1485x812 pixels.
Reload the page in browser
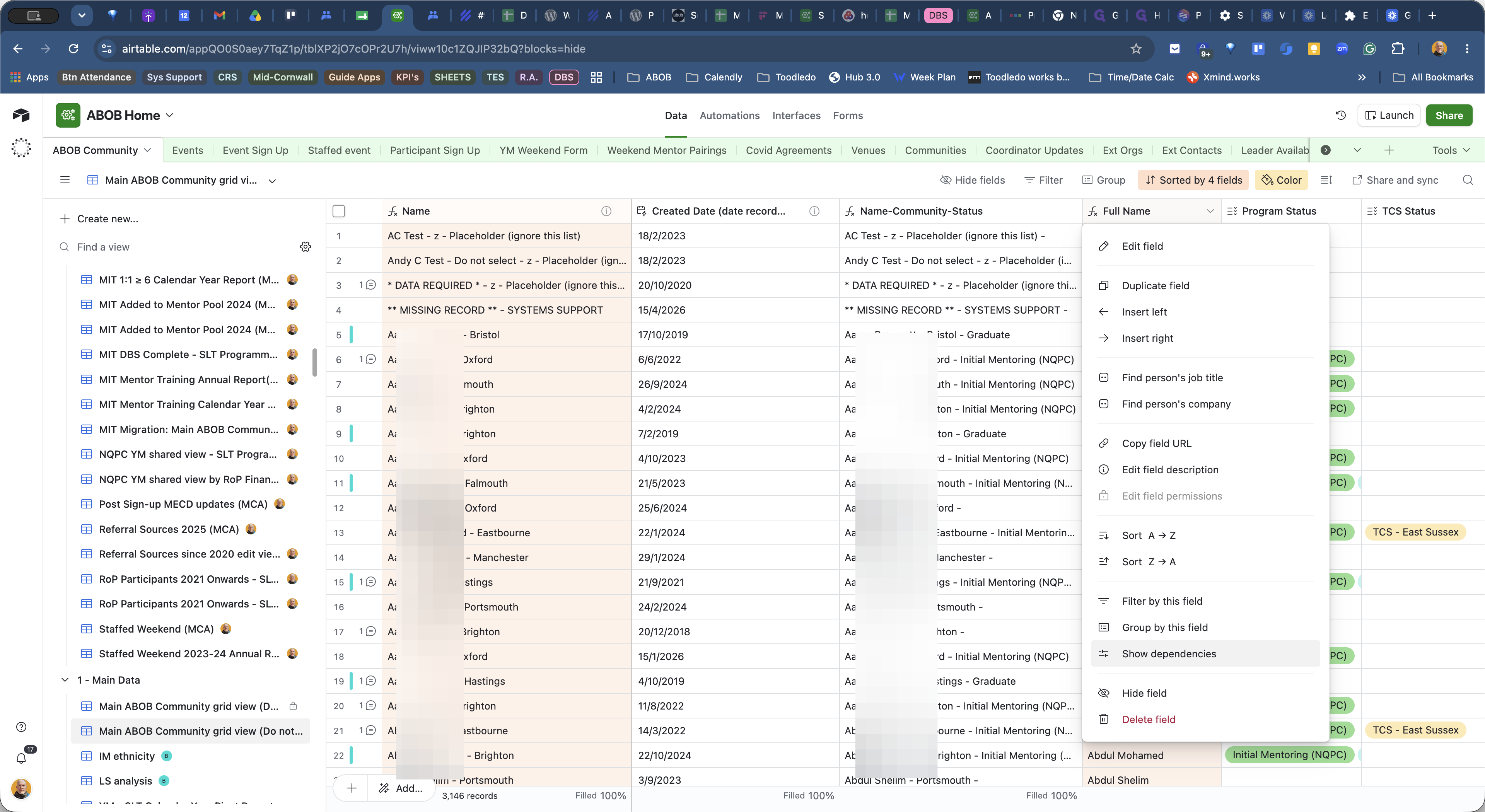pos(73,49)
